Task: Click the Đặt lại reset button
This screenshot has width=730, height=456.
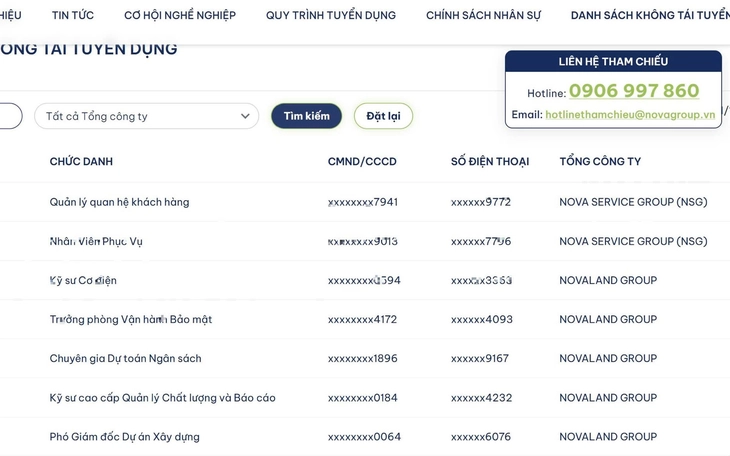Action: [383, 116]
